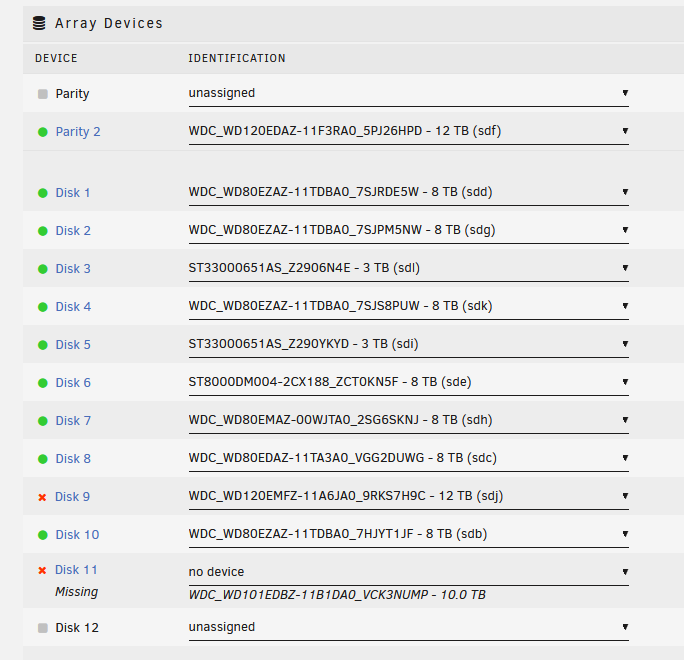Click the WDC_WD101EDBZ missing disk identifier text
Screen dimensions: 684x660
tap(337, 595)
